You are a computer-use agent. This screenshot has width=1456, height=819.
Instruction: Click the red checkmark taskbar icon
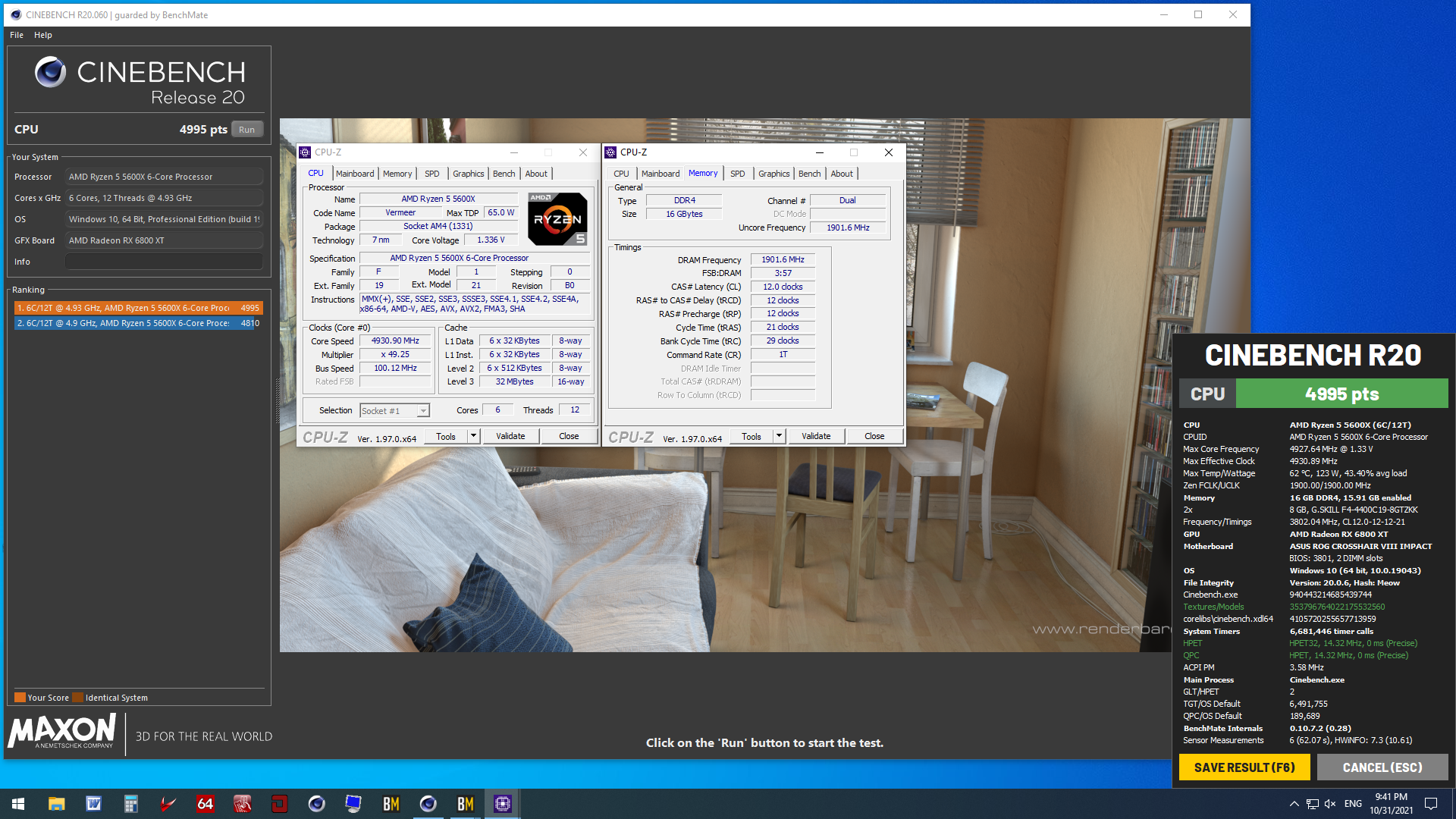tap(168, 804)
